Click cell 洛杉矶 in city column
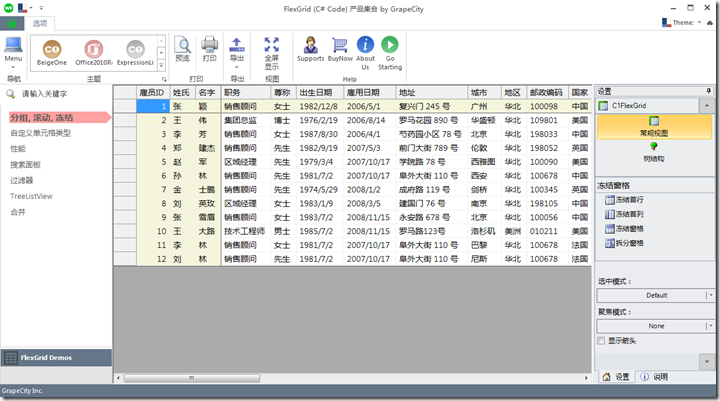The image size is (720, 401). pos(484,231)
